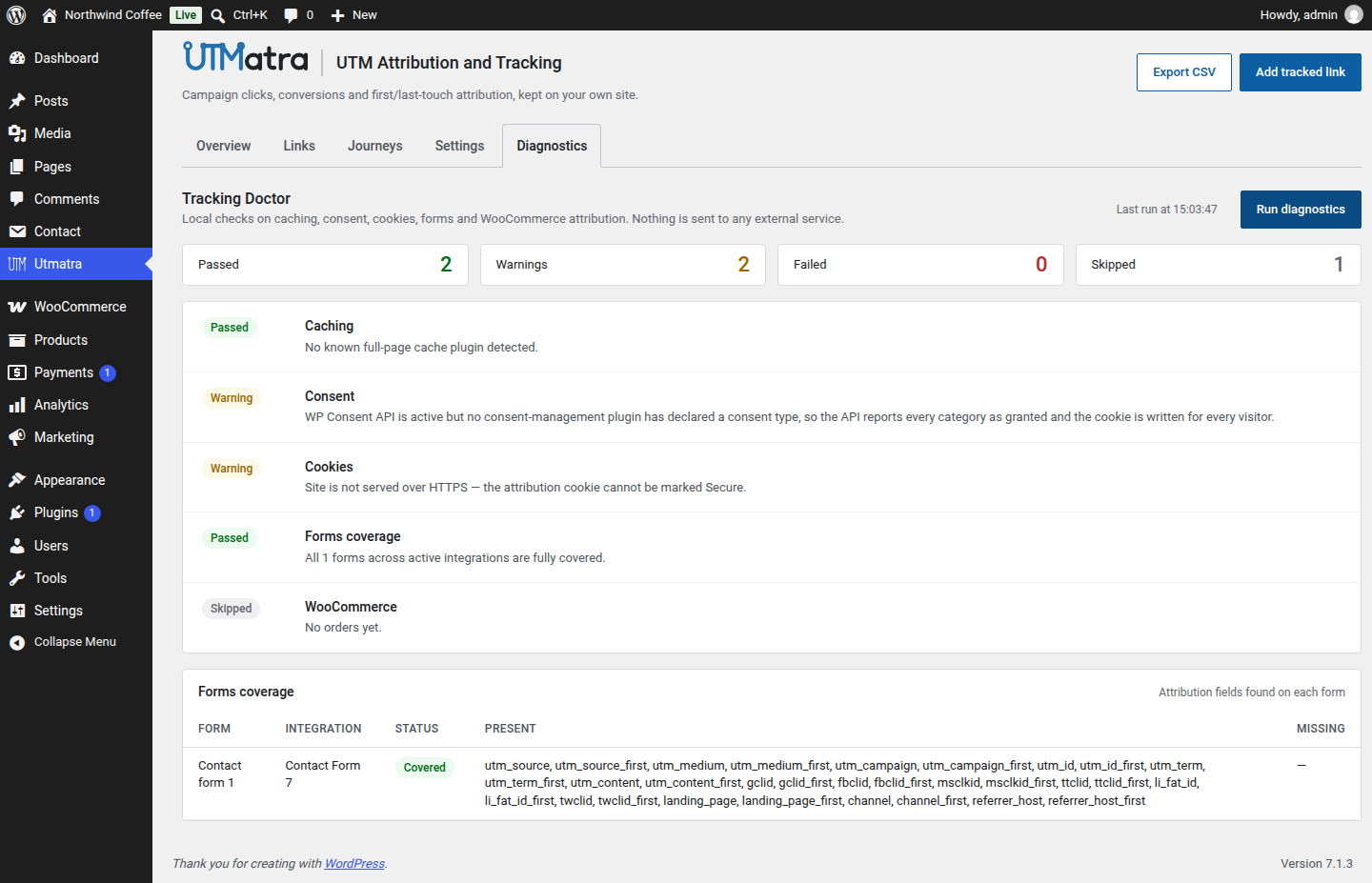Open the Ctrl+K search magnifier icon
This screenshot has height=883, width=1372.
(x=218, y=15)
